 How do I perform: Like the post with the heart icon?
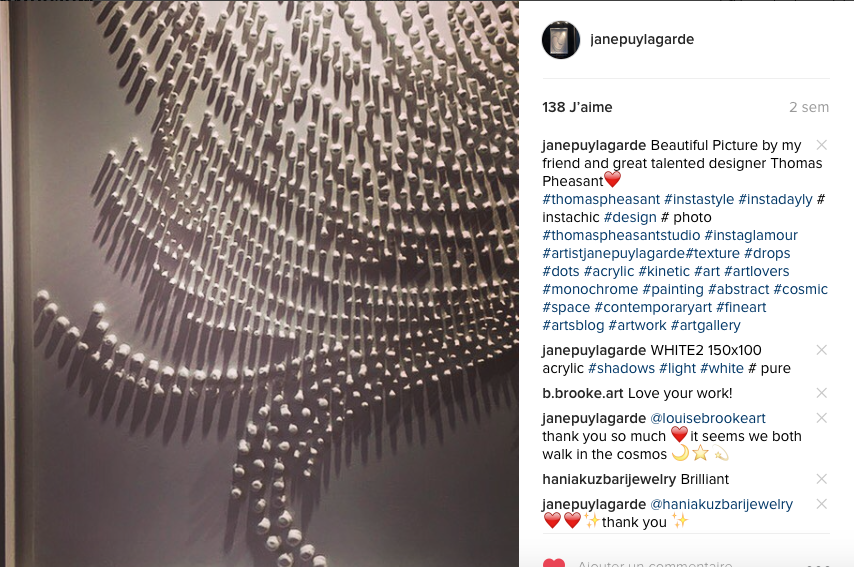pos(554,563)
